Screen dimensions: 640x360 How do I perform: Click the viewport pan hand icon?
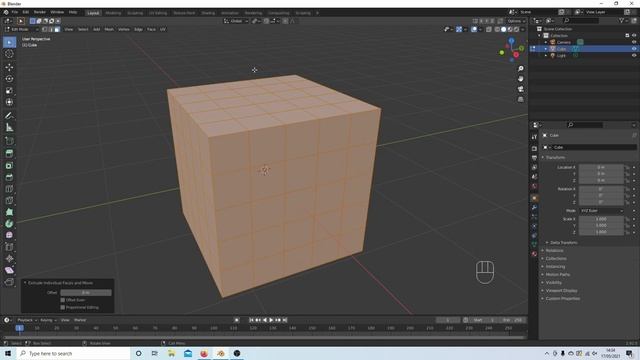520,79
